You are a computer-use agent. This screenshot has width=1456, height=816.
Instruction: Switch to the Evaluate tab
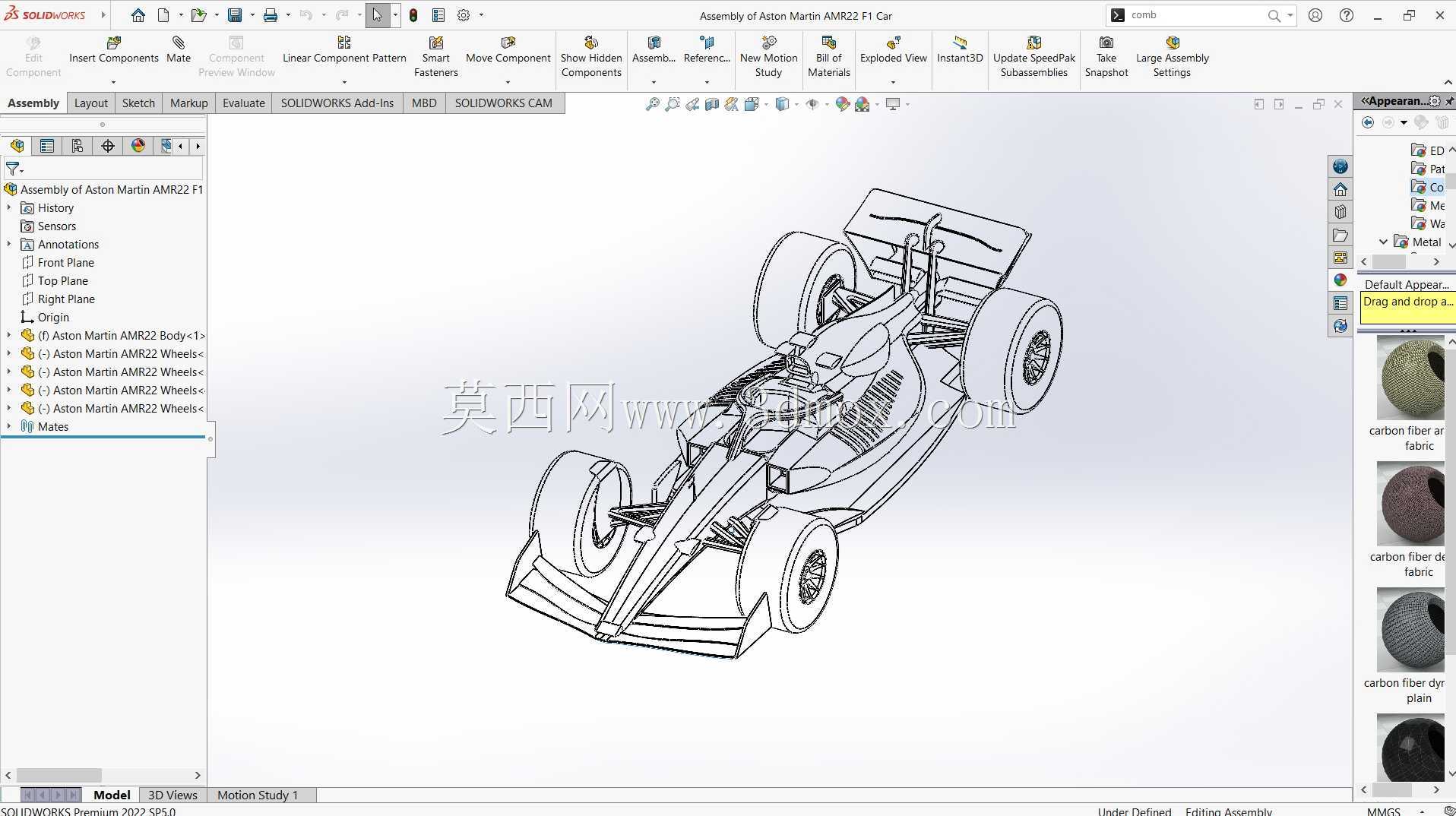(243, 103)
